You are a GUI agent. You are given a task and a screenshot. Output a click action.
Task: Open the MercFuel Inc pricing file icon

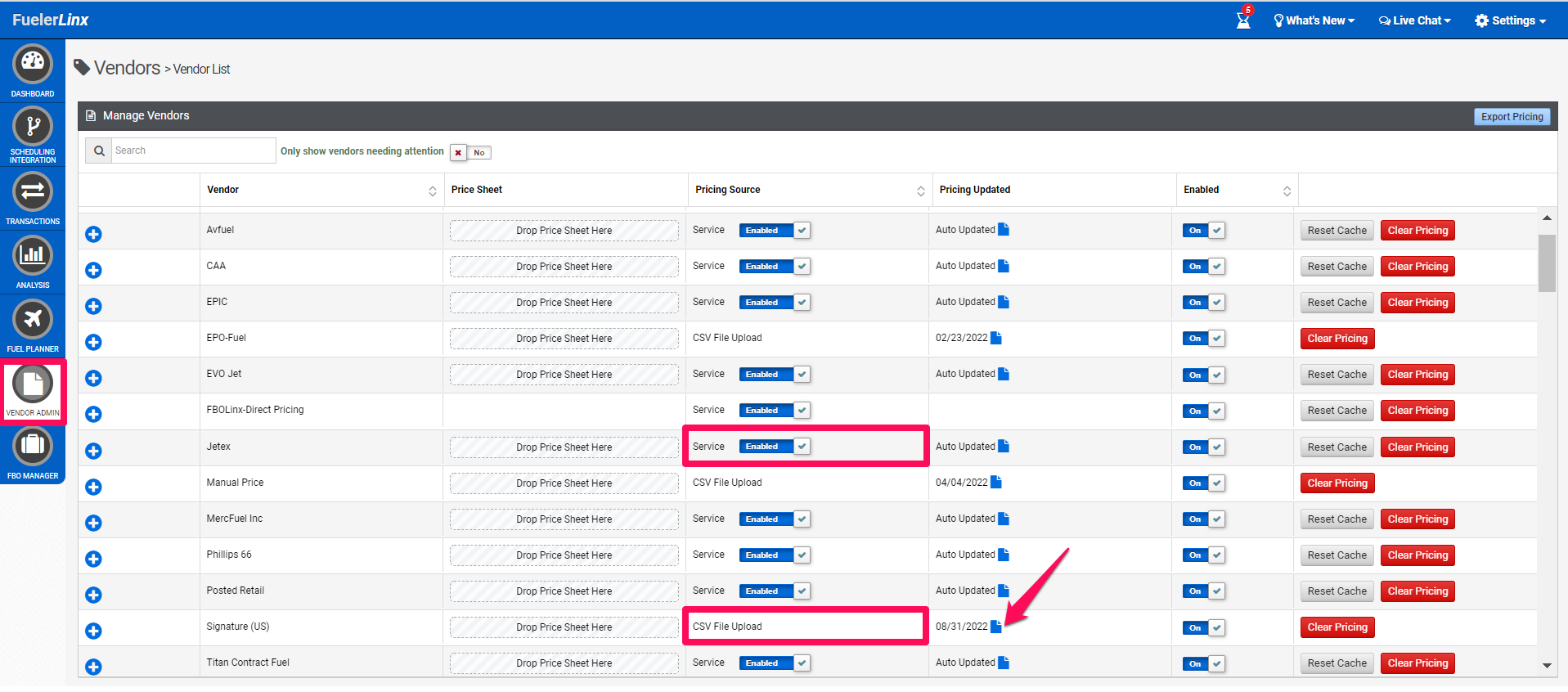(x=1004, y=519)
